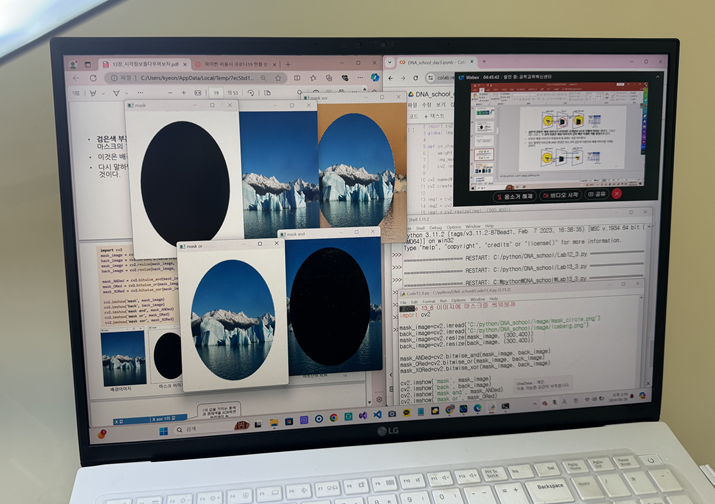715x504 pixels.
Task: Open a new Chrome tab
Action: point(484,61)
